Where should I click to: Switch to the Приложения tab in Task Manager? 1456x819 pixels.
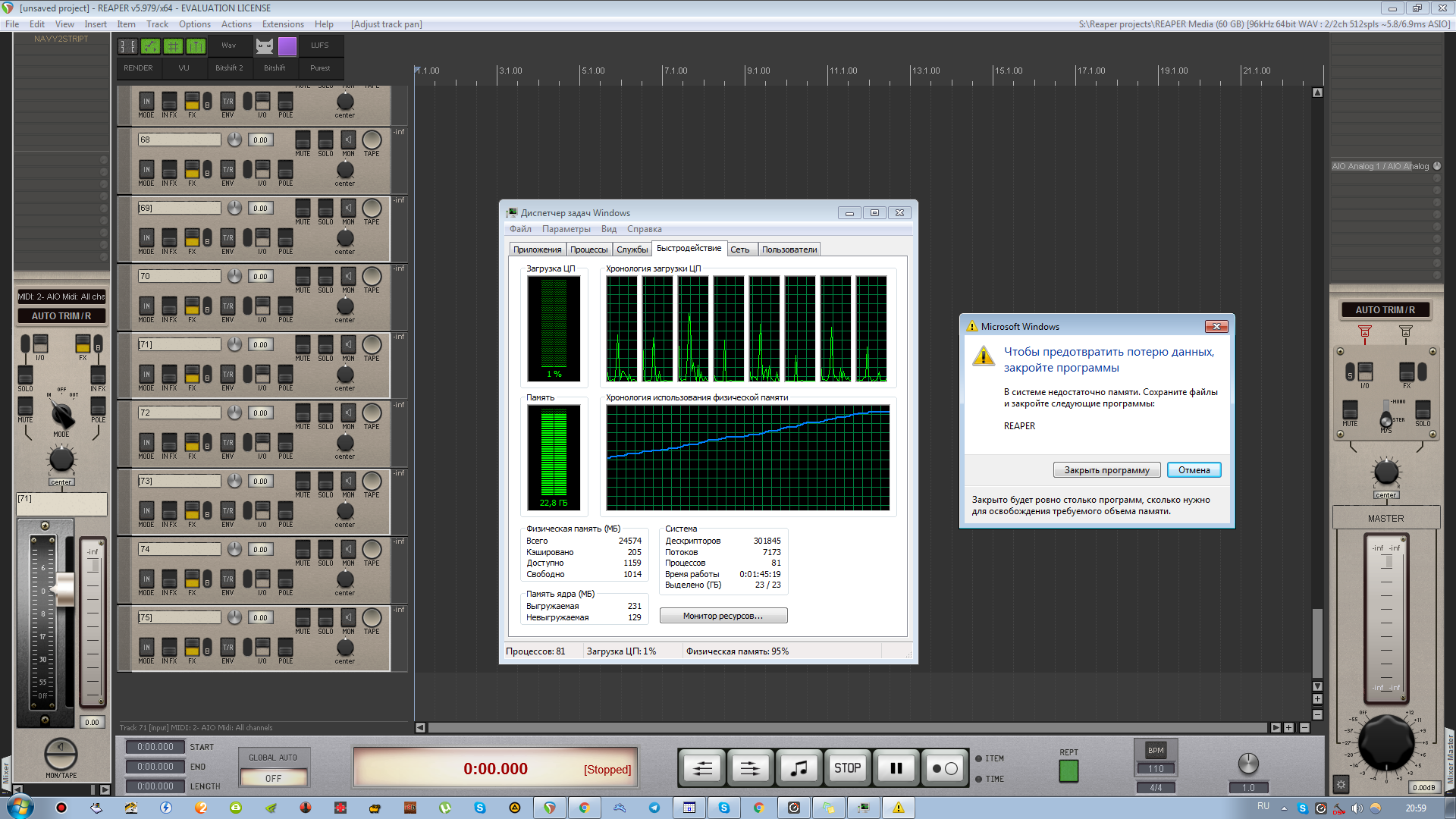click(538, 249)
